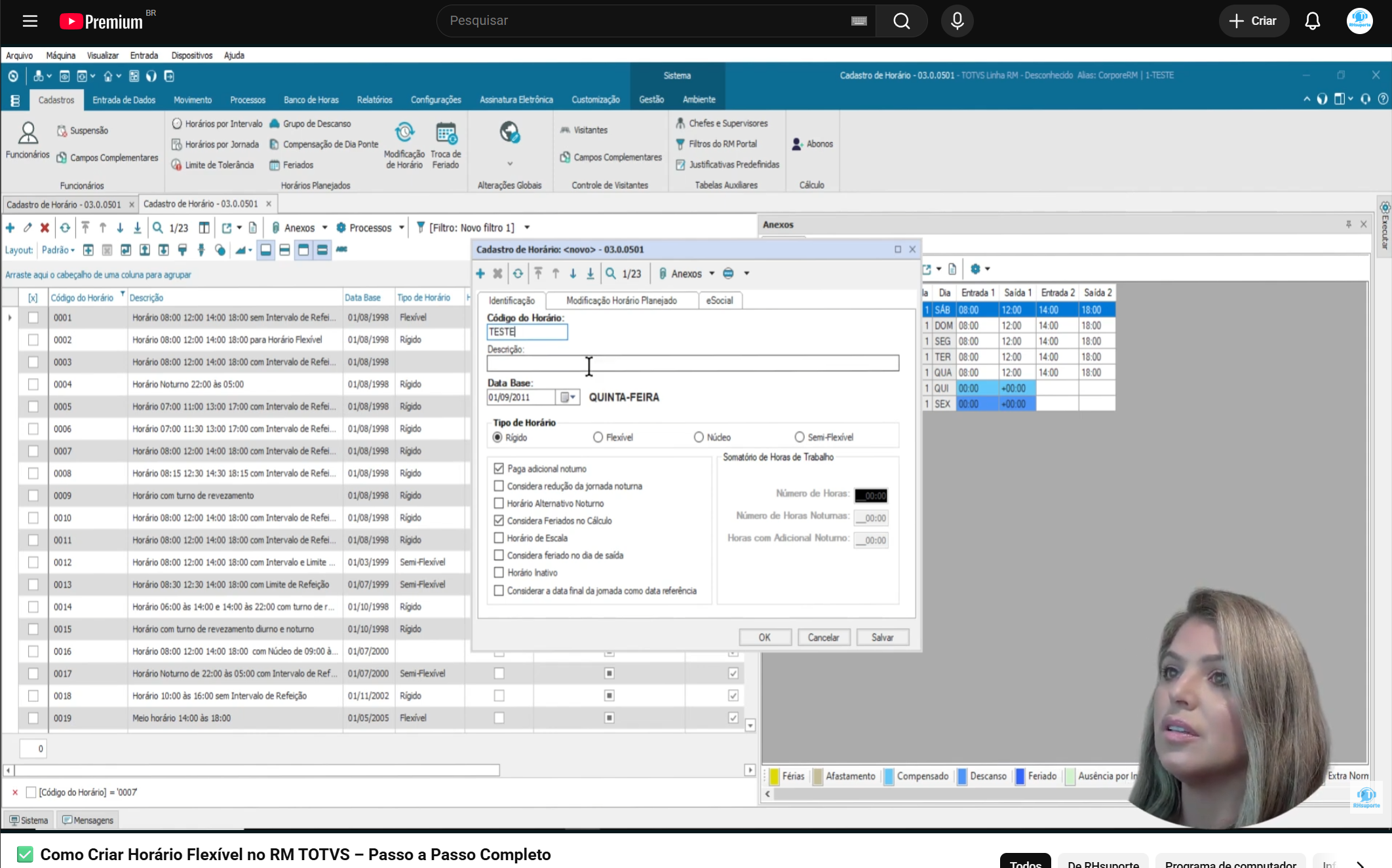Click the Cancelar button
Image resolution: width=1392 pixels, height=868 pixels.
(x=823, y=637)
